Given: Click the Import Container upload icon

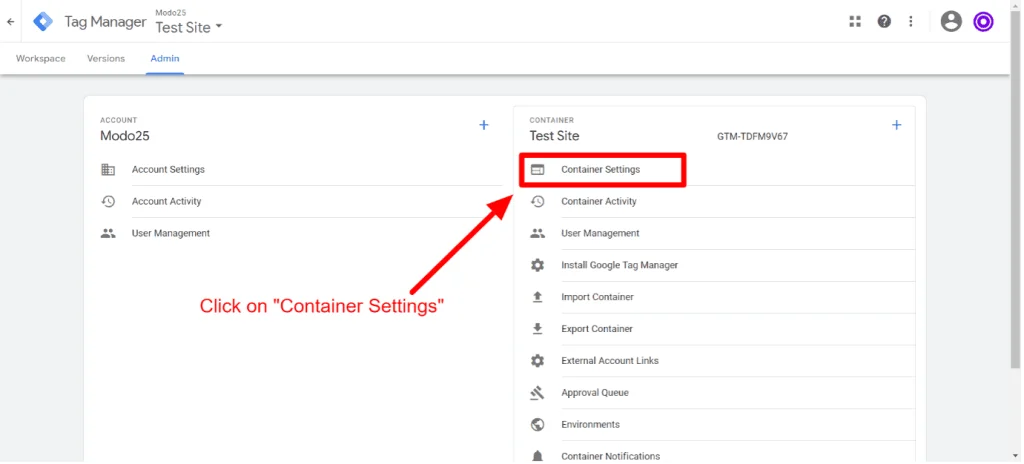Looking at the screenshot, I should (537, 297).
